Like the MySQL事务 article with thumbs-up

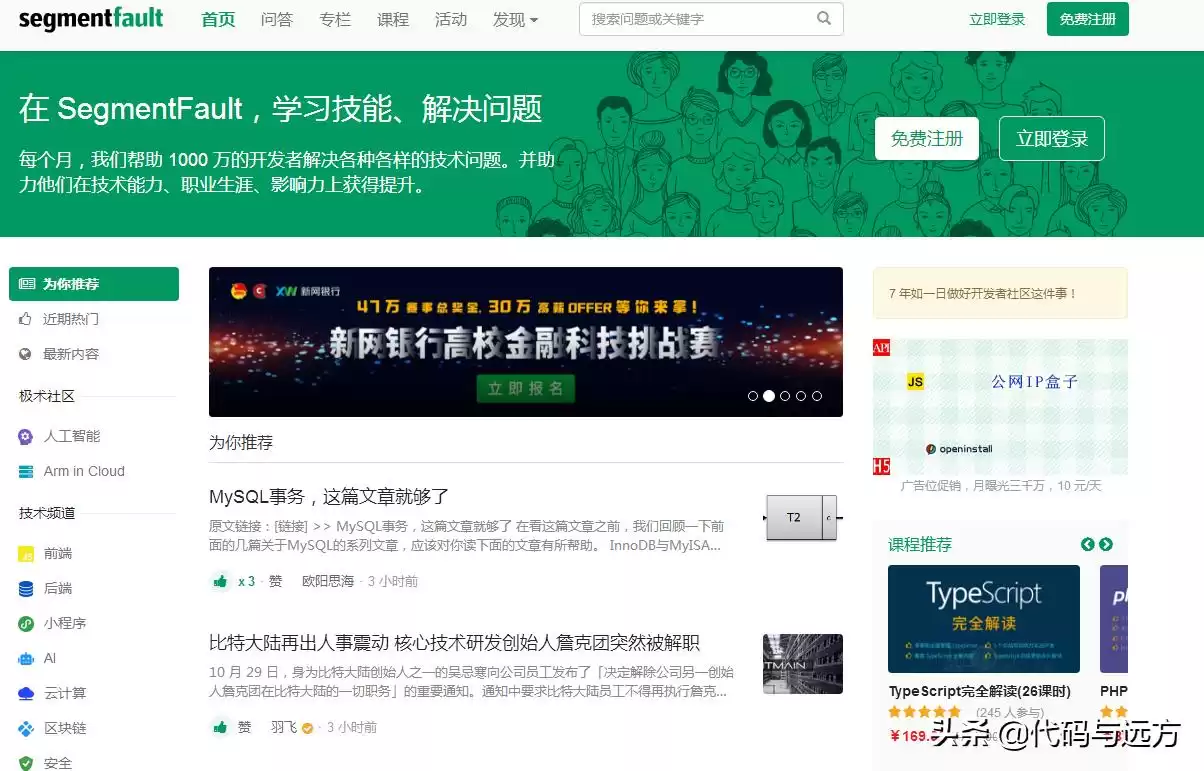tap(220, 580)
